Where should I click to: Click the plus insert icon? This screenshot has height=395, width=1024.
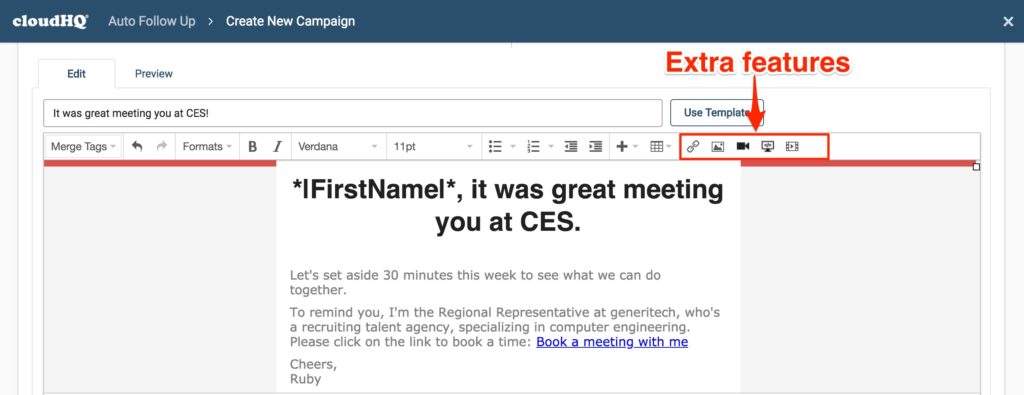[622, 147]
